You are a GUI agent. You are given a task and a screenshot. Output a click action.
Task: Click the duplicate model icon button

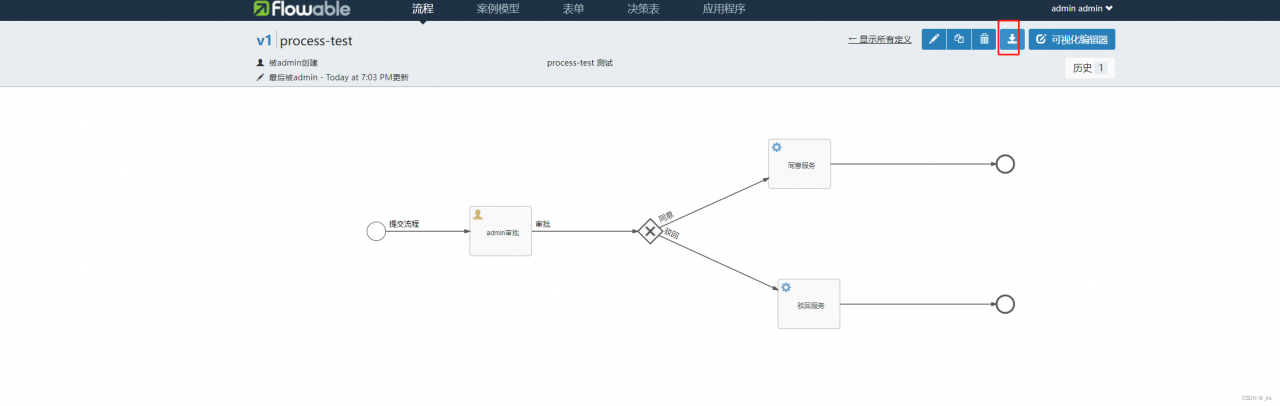[959, 39]
